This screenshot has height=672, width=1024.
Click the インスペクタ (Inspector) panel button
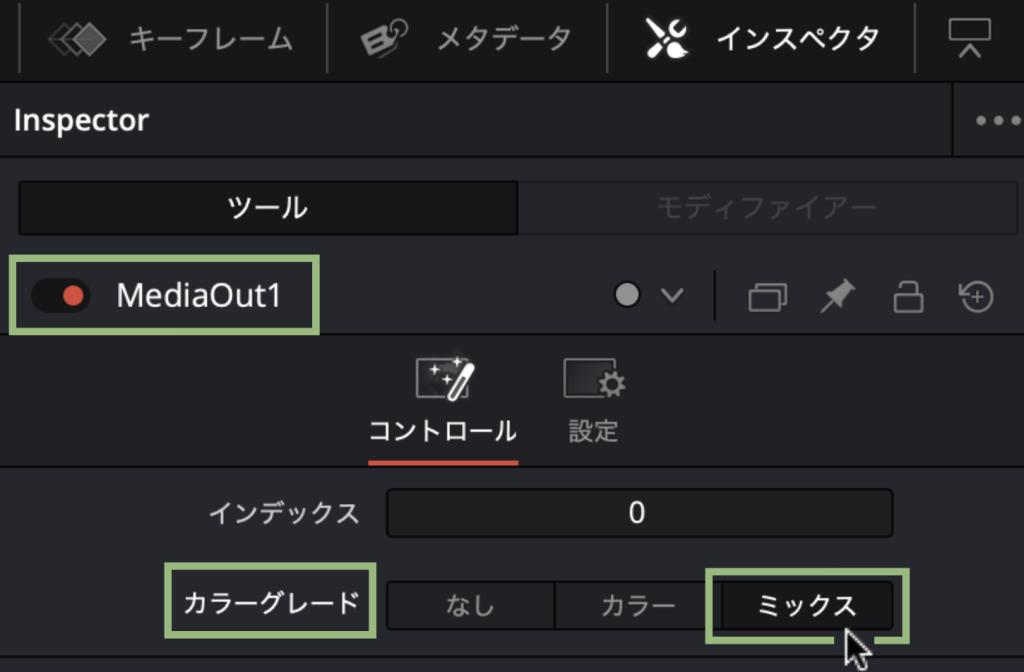[x=763, y=39]
